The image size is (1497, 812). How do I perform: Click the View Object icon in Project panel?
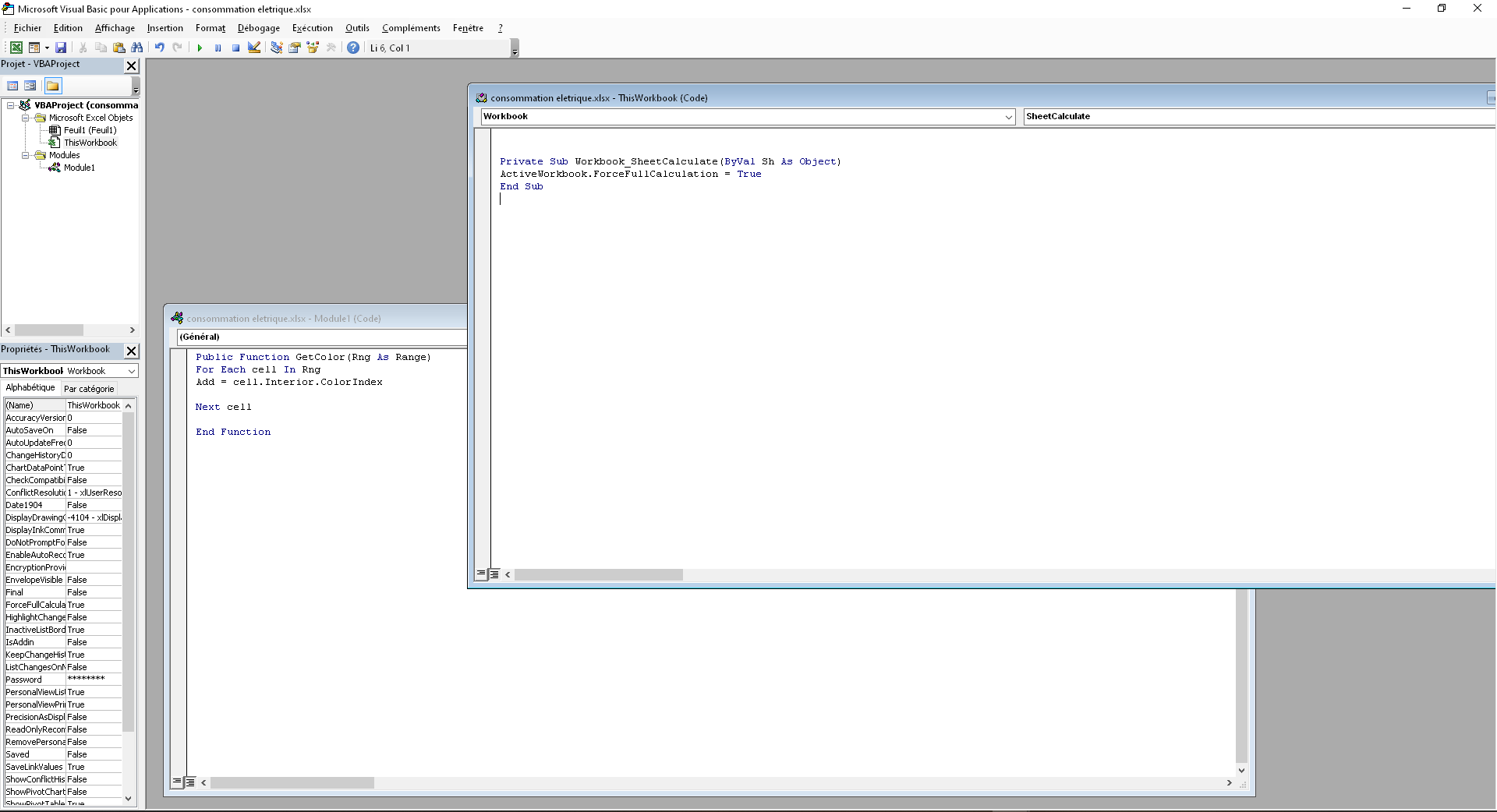click(30, 86)
